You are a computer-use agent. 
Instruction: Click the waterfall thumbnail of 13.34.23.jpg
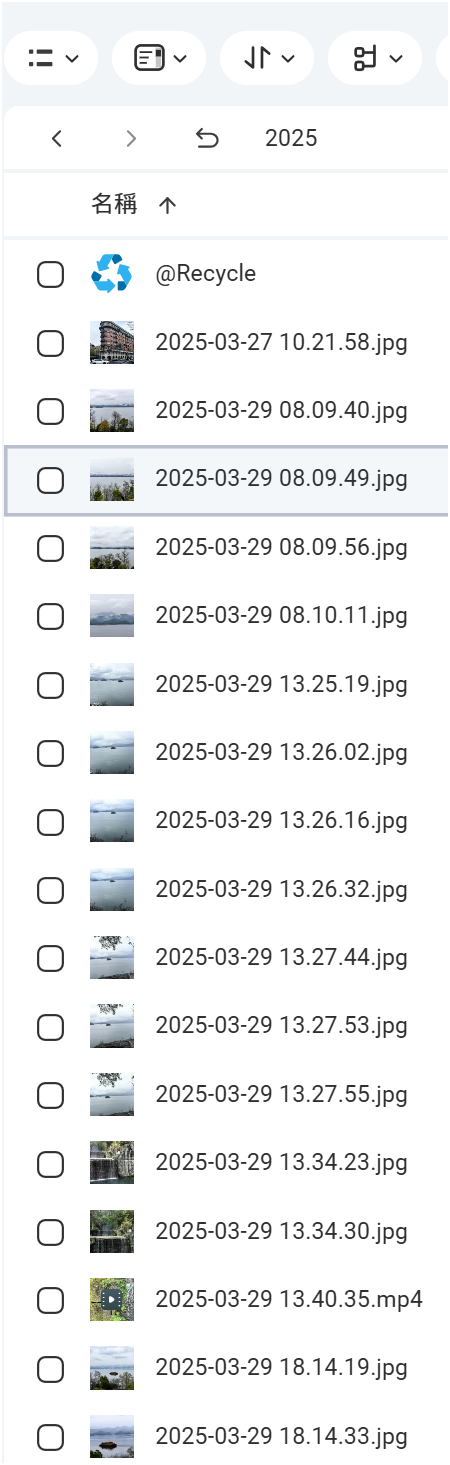coord(111,1163)
